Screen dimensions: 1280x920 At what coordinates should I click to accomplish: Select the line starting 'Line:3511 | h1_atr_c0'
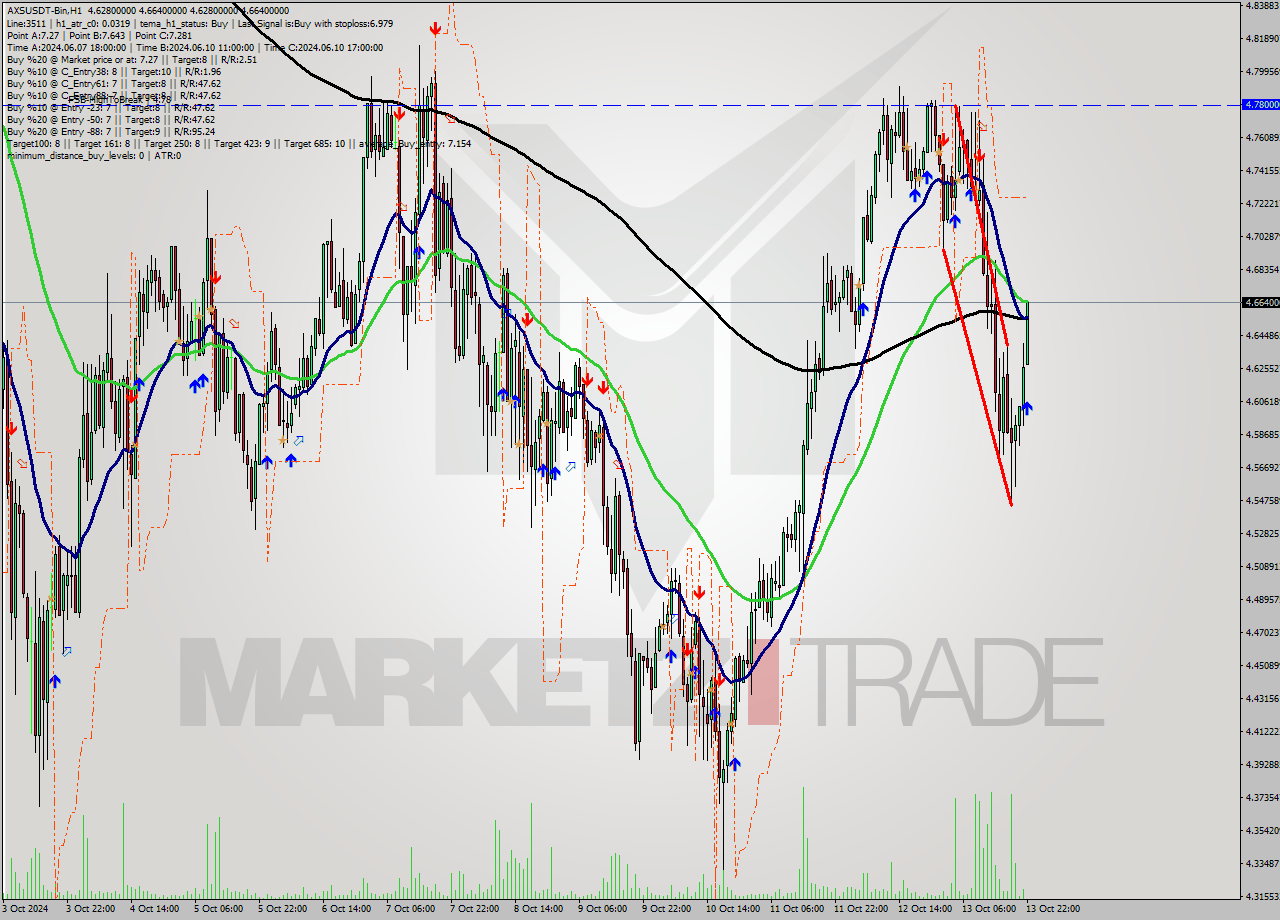tap(202, 23)
